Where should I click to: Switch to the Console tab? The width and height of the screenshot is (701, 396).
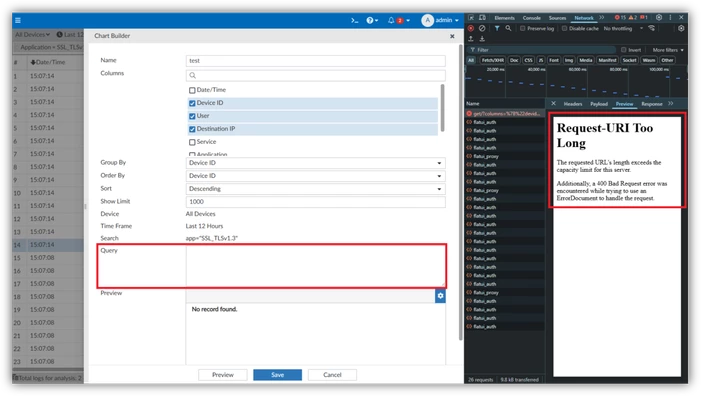pos(532,18)
